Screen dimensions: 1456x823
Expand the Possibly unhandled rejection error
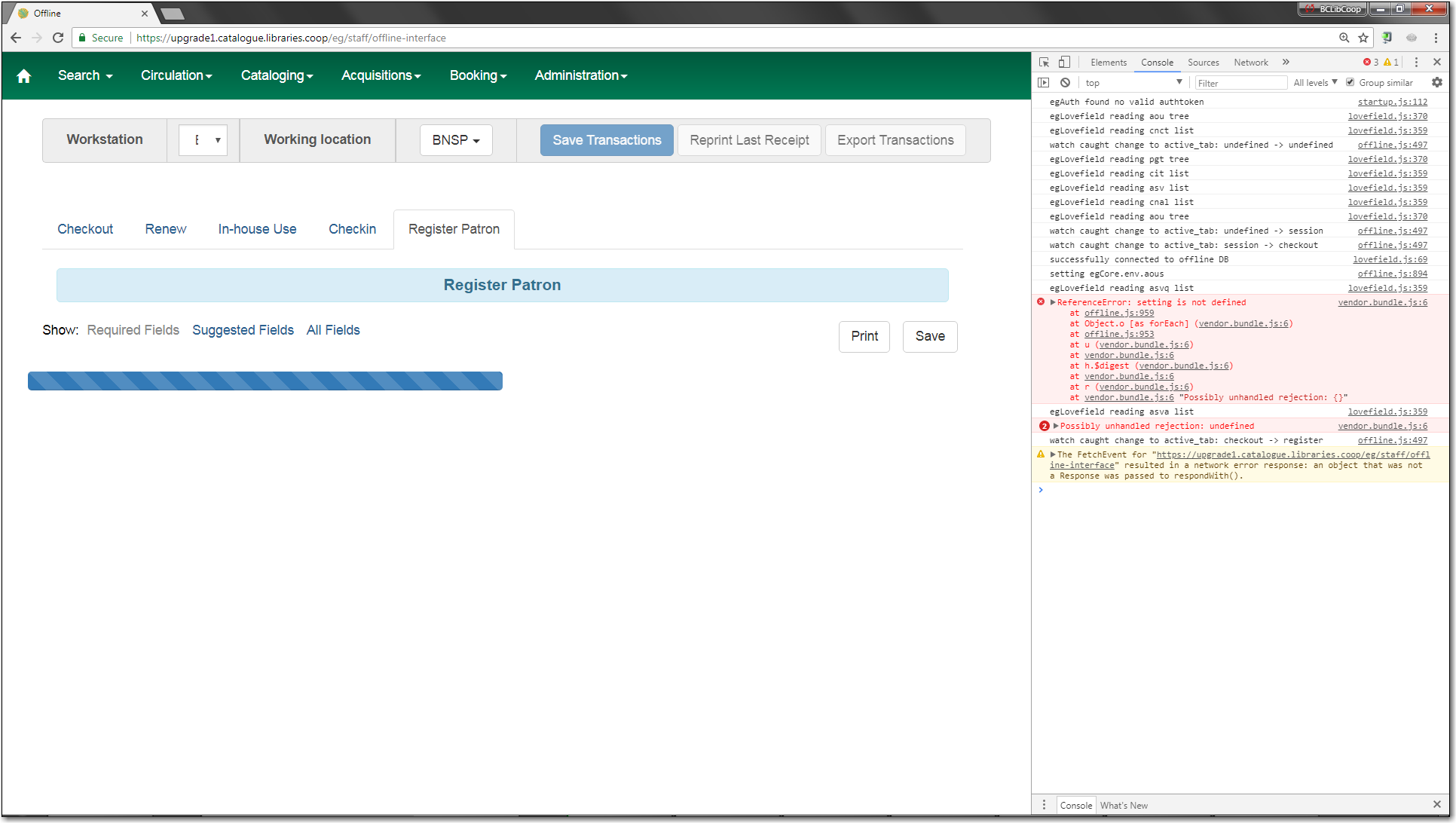(1056, 426)
